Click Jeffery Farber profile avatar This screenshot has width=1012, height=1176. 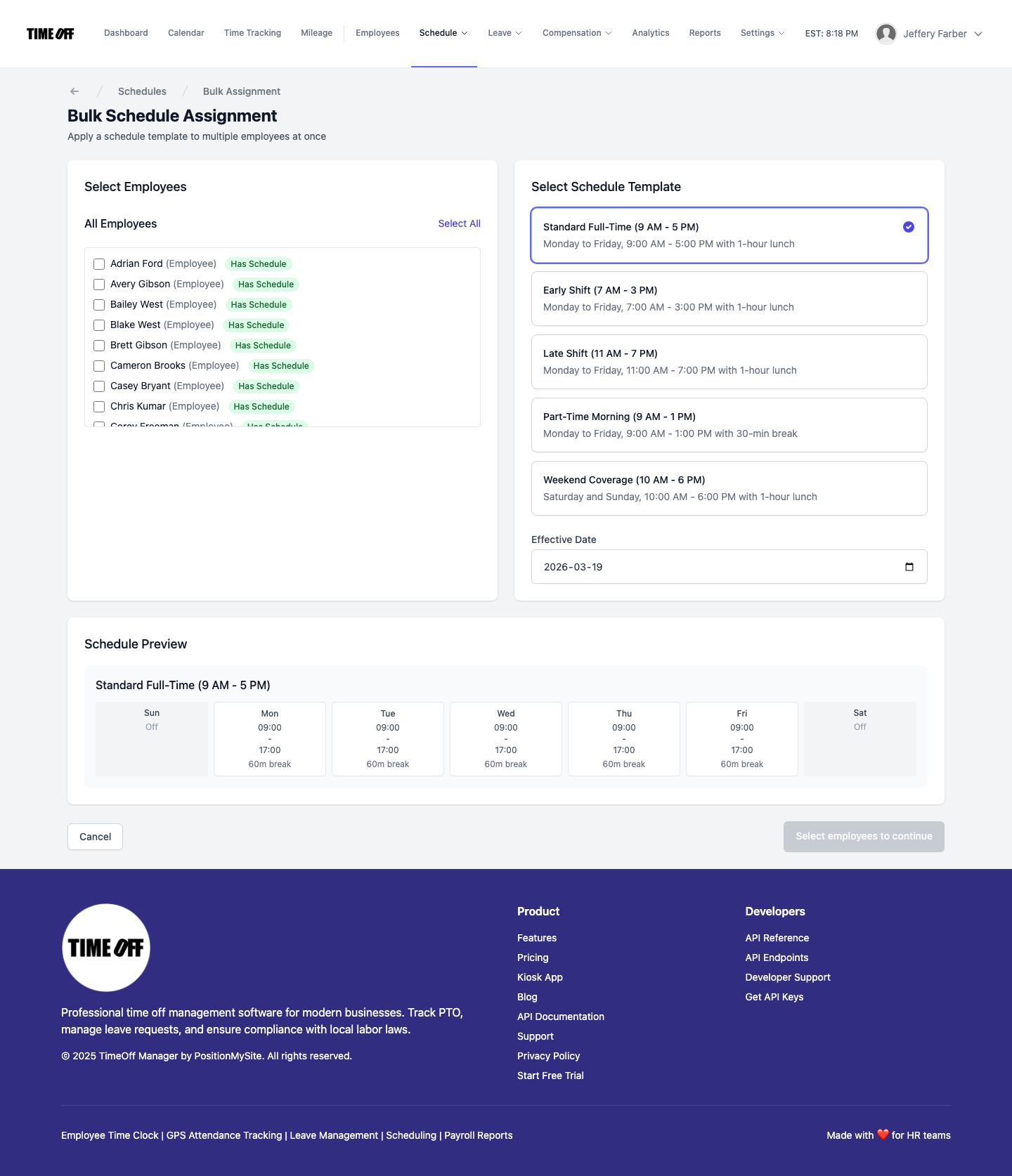886,34
